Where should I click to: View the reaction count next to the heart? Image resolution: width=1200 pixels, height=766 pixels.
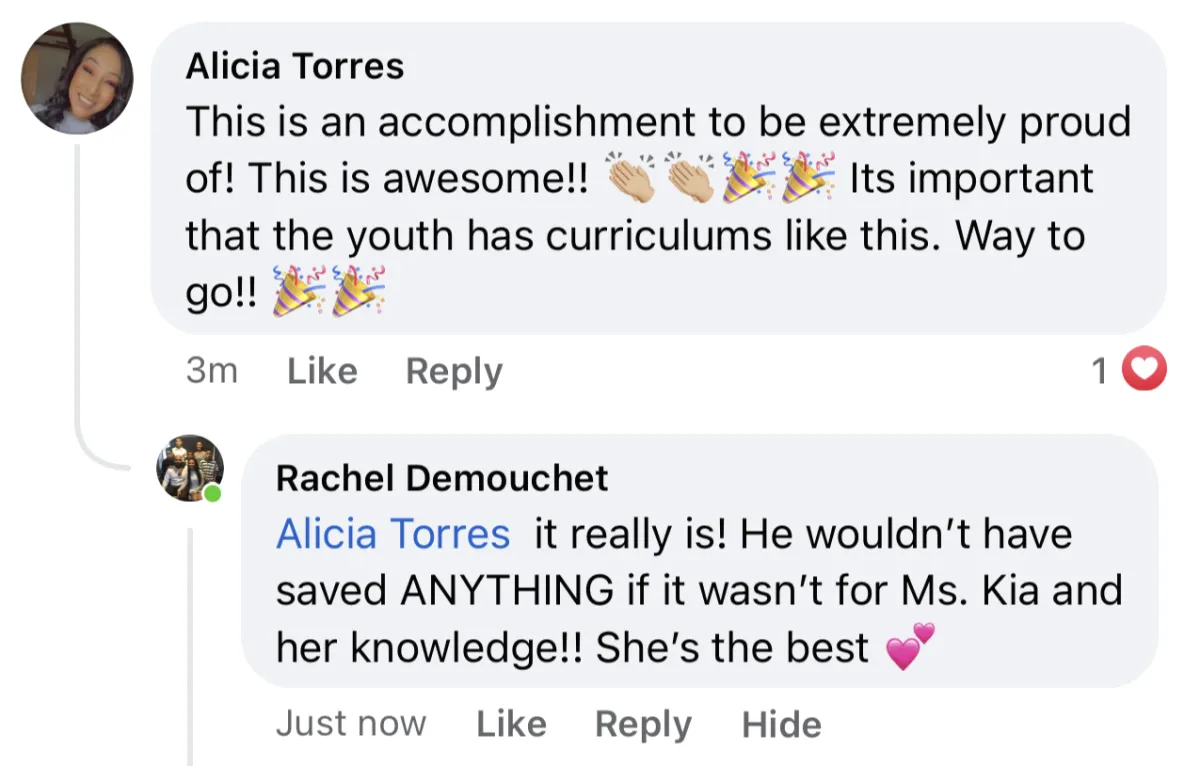pos(1100,371)
